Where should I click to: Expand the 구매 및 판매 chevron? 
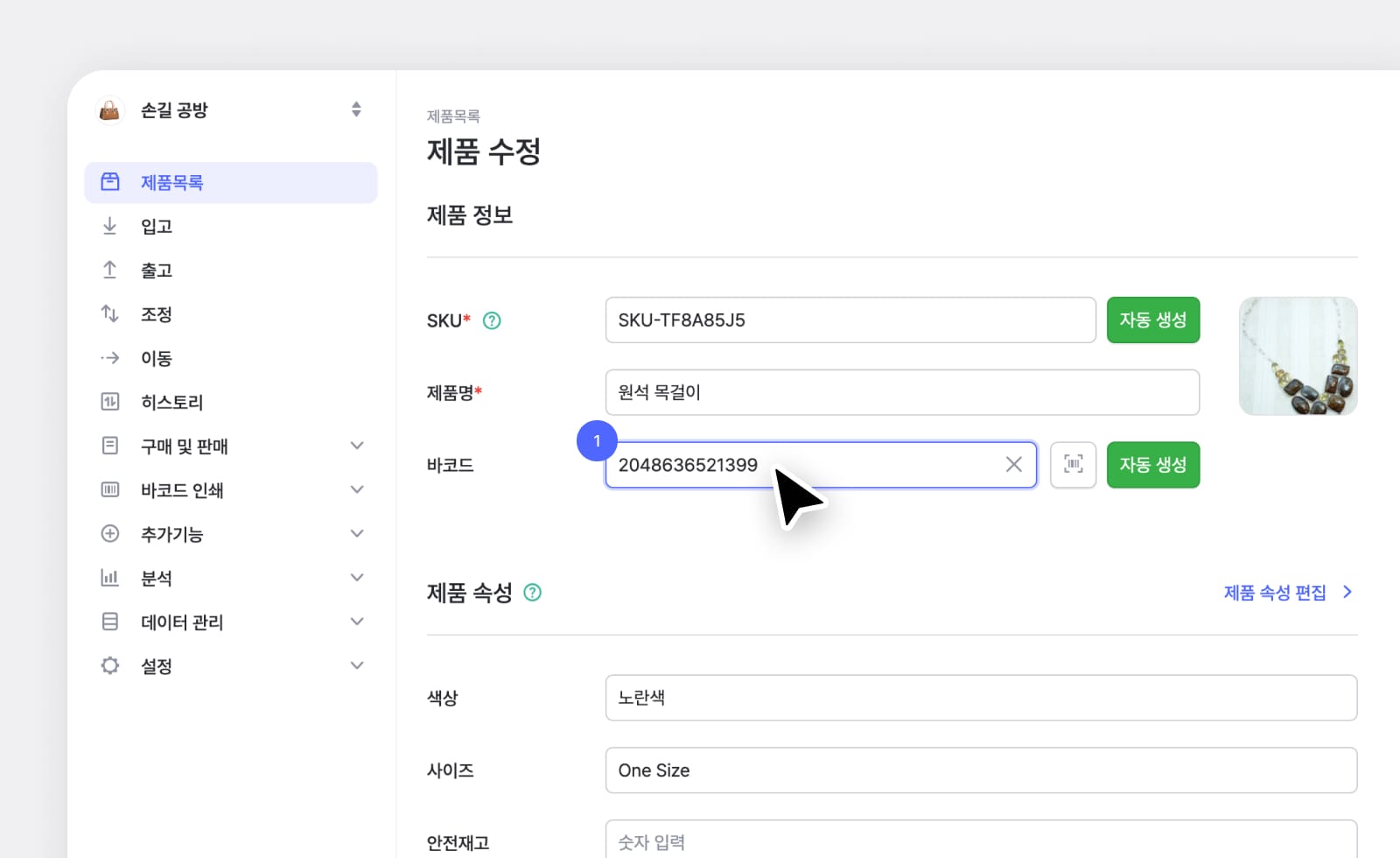pyautogui.click(x=357, y=446)
